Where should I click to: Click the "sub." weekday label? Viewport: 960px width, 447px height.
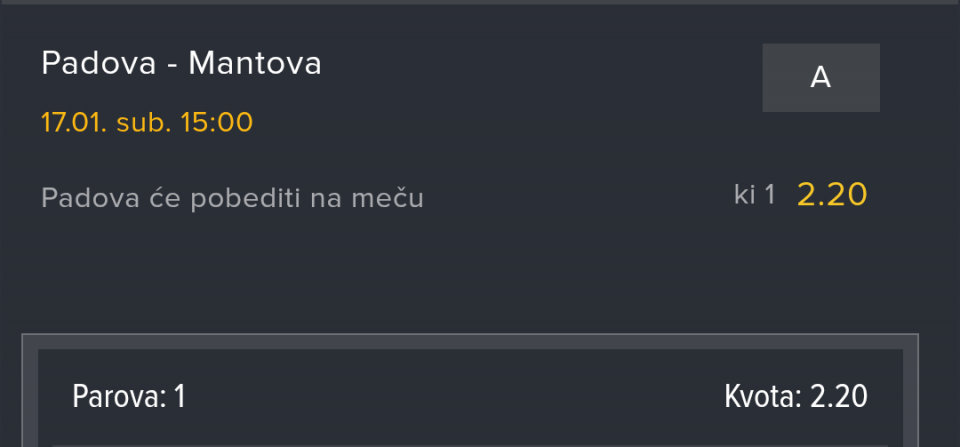point(138,123)
